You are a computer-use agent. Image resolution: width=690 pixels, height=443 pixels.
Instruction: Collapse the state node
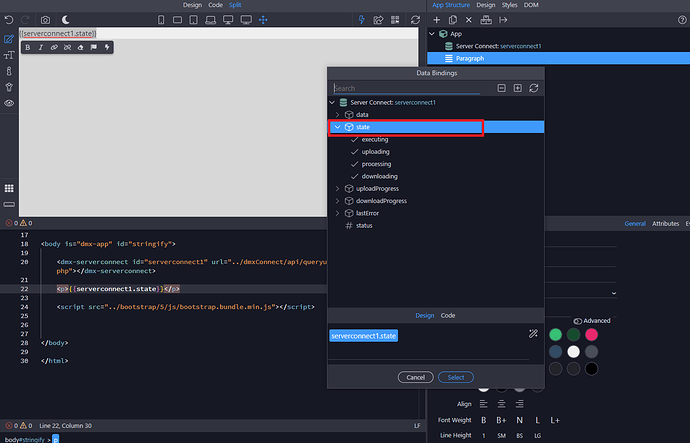338,127
